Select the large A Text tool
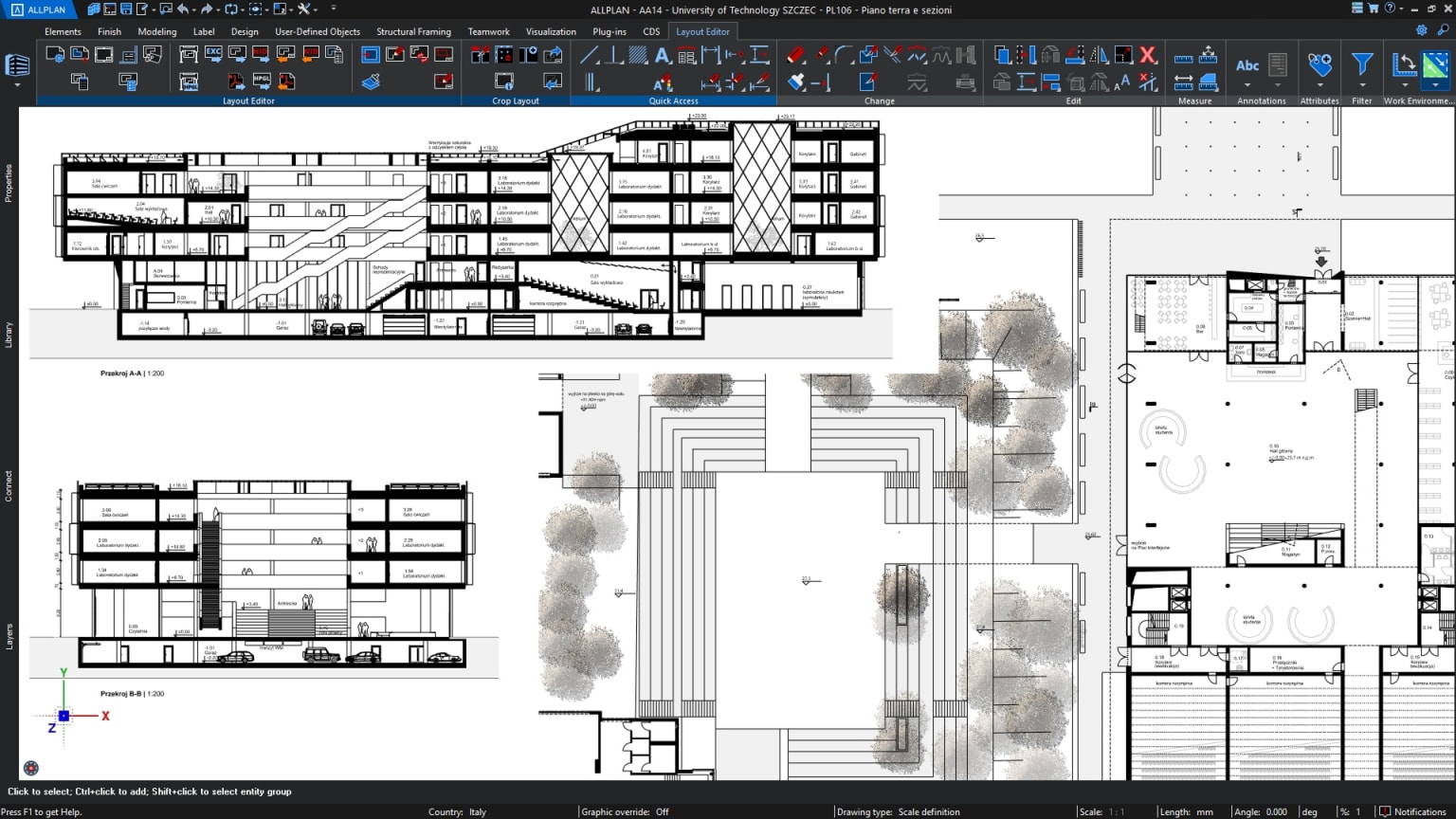The height and width of the screenshot is (819, 1456). tap(663, 55)
